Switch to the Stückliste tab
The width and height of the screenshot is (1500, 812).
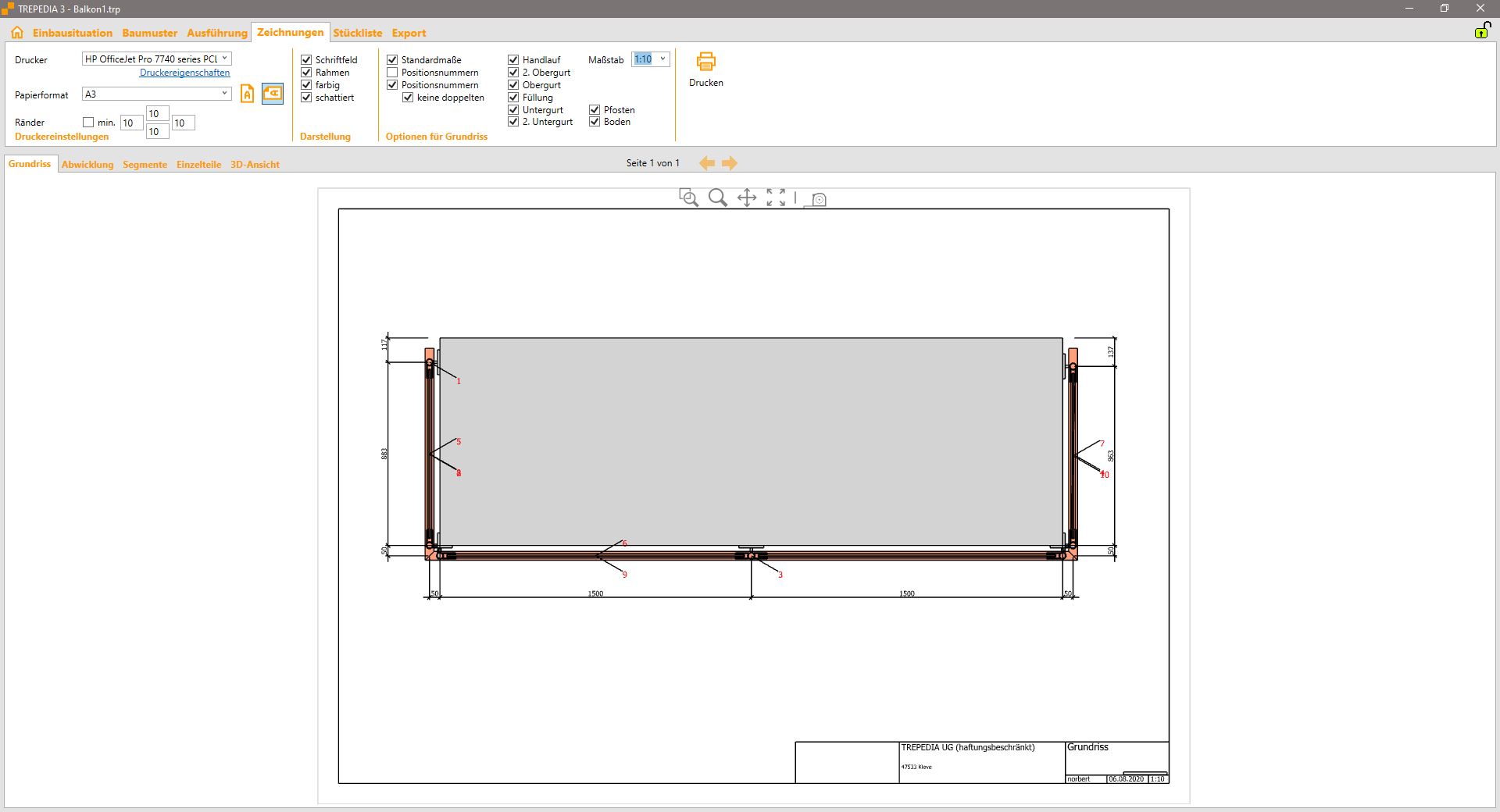pos(357,33)
